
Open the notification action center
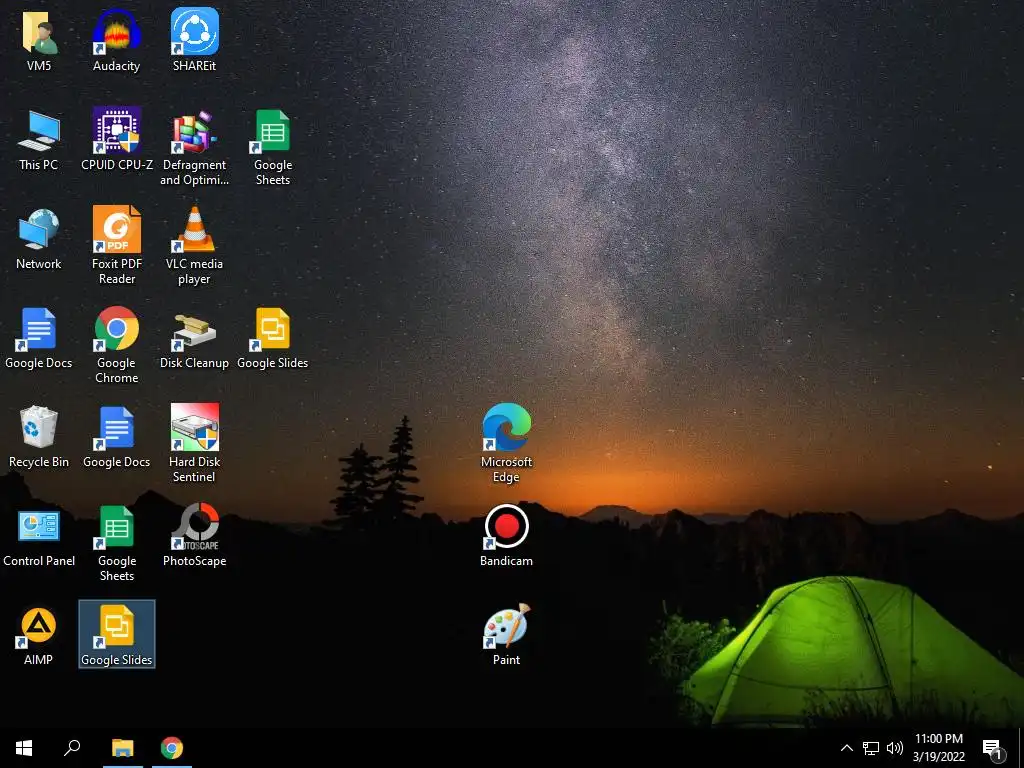click(x=993, y=748)
